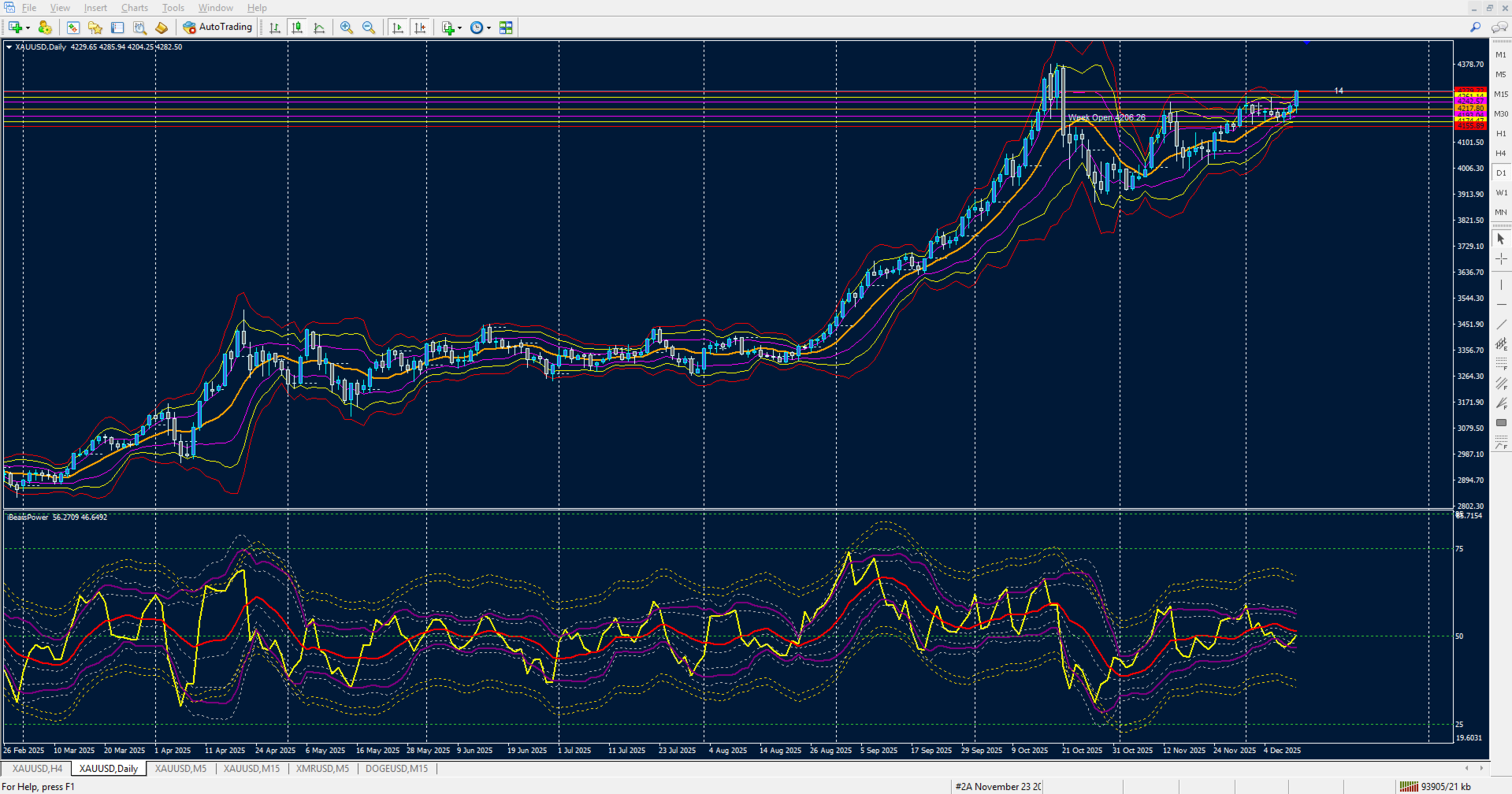This screenshot has width=1512, height=794.
Task: Click the Indicators list icon
Action: pyautogui.click(x=448, y=28)
